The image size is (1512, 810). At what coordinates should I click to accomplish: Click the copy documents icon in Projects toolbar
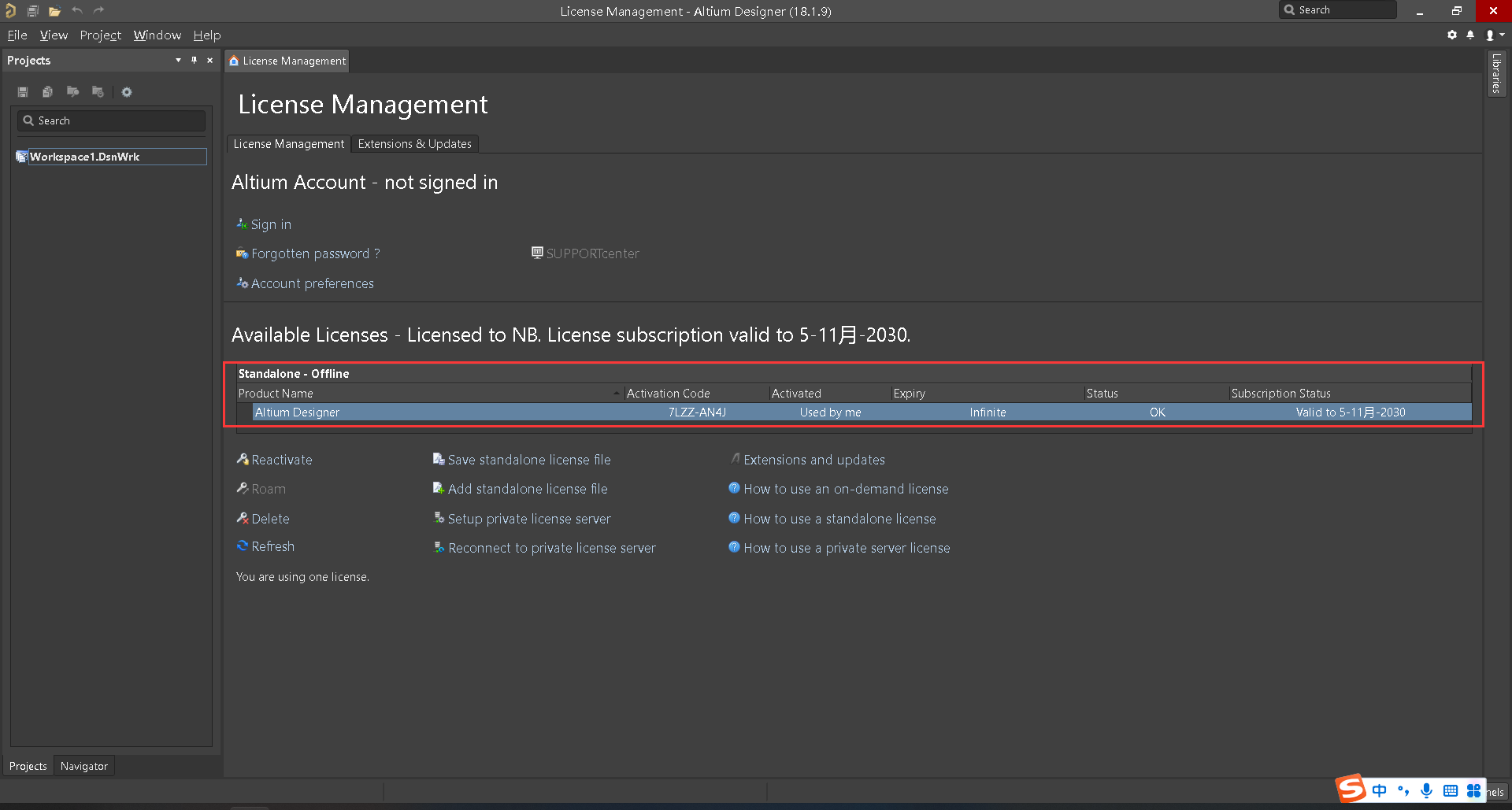(x=47, y=92)
